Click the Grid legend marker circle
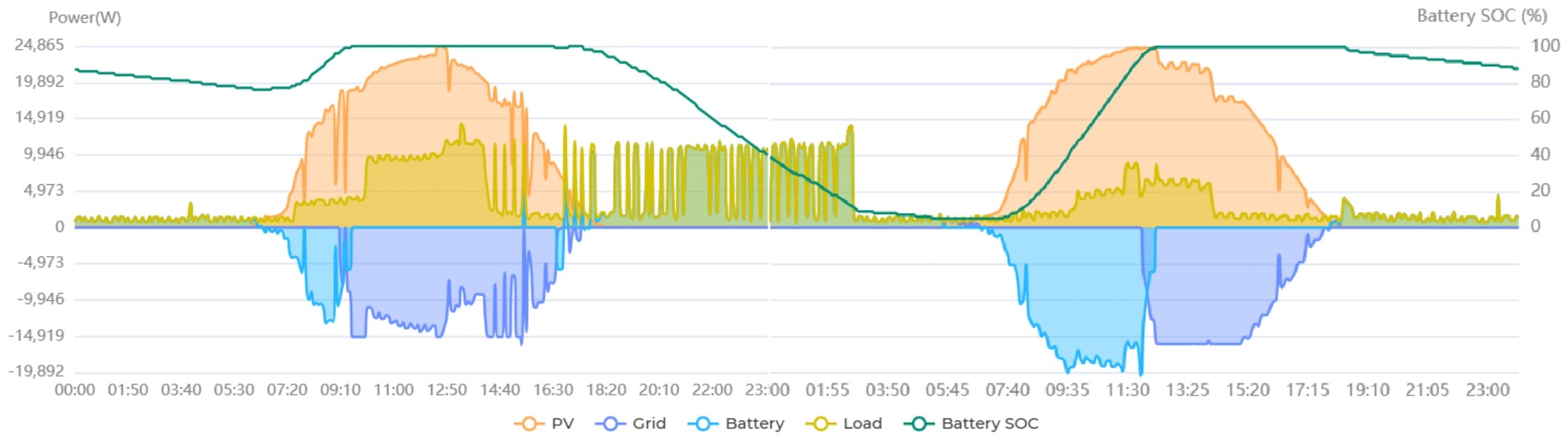The width and height of the screenshot is (1568, 443). (x=610, y=423)
